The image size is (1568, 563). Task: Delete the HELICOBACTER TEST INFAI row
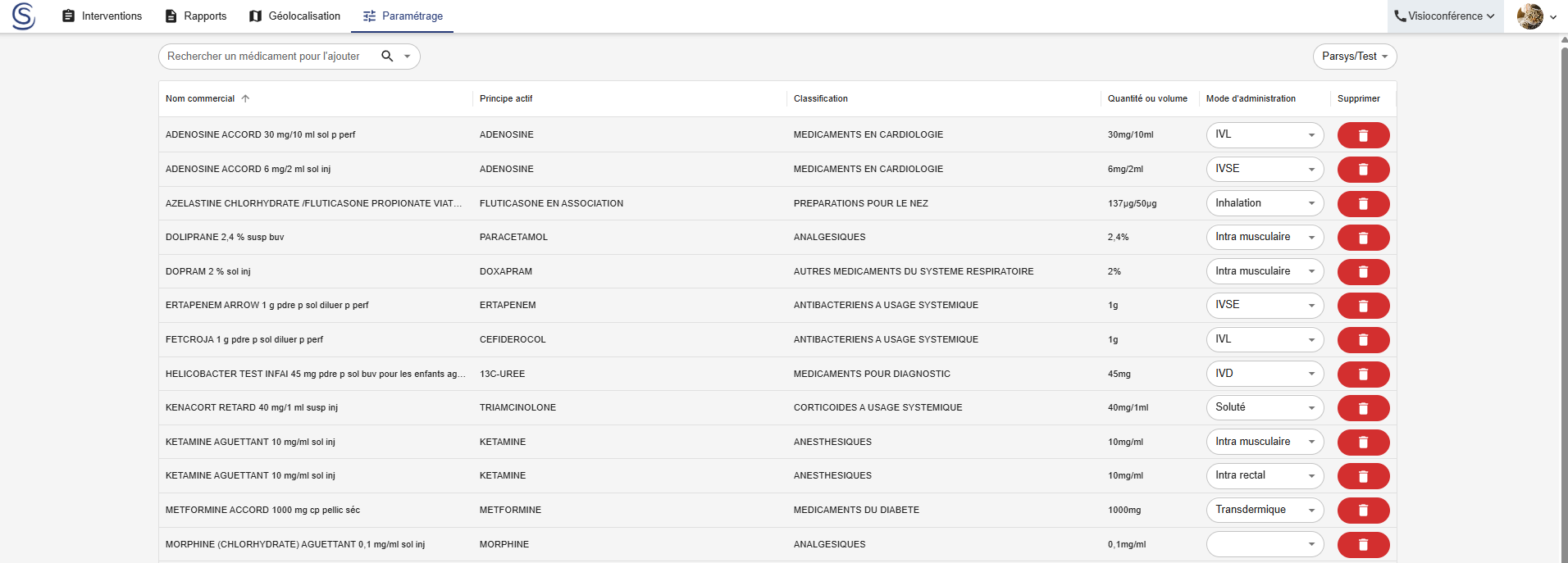point(1363,375)
